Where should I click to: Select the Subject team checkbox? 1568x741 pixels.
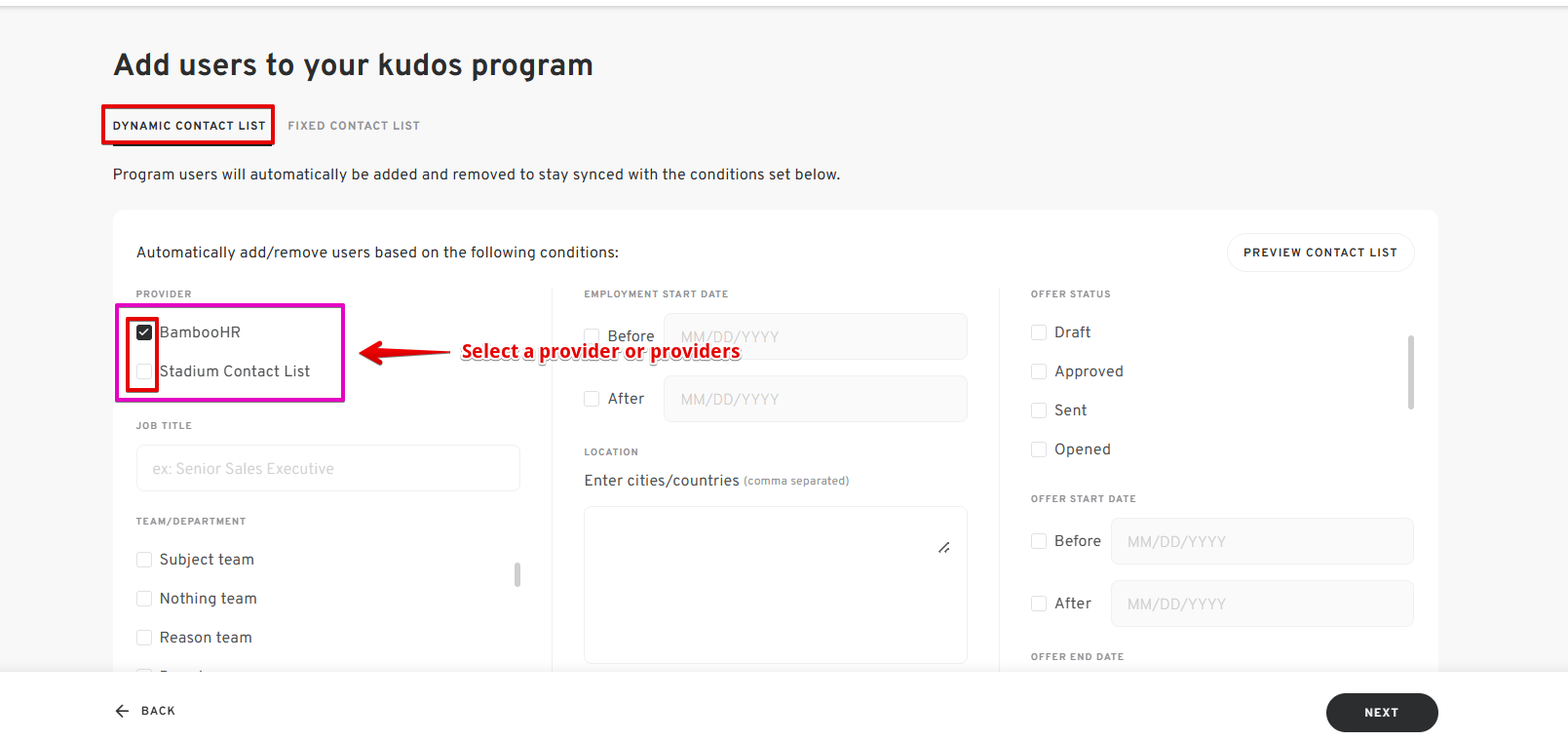click(x=144, y=560)
